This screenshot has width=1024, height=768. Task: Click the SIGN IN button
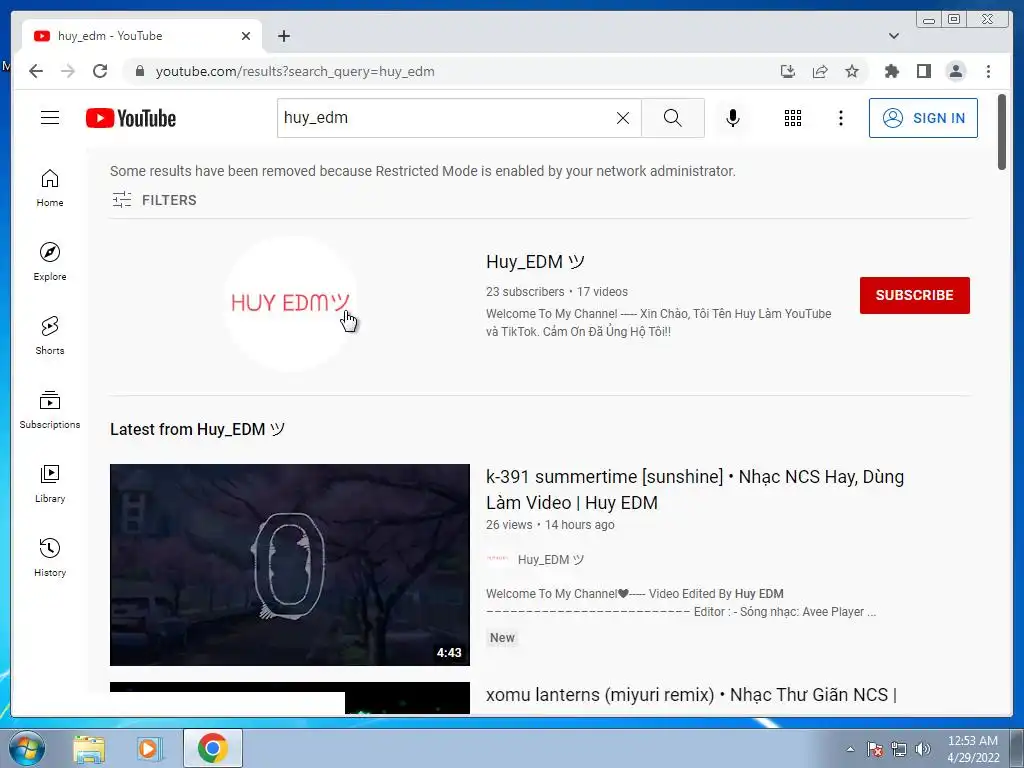click(923, 118)
